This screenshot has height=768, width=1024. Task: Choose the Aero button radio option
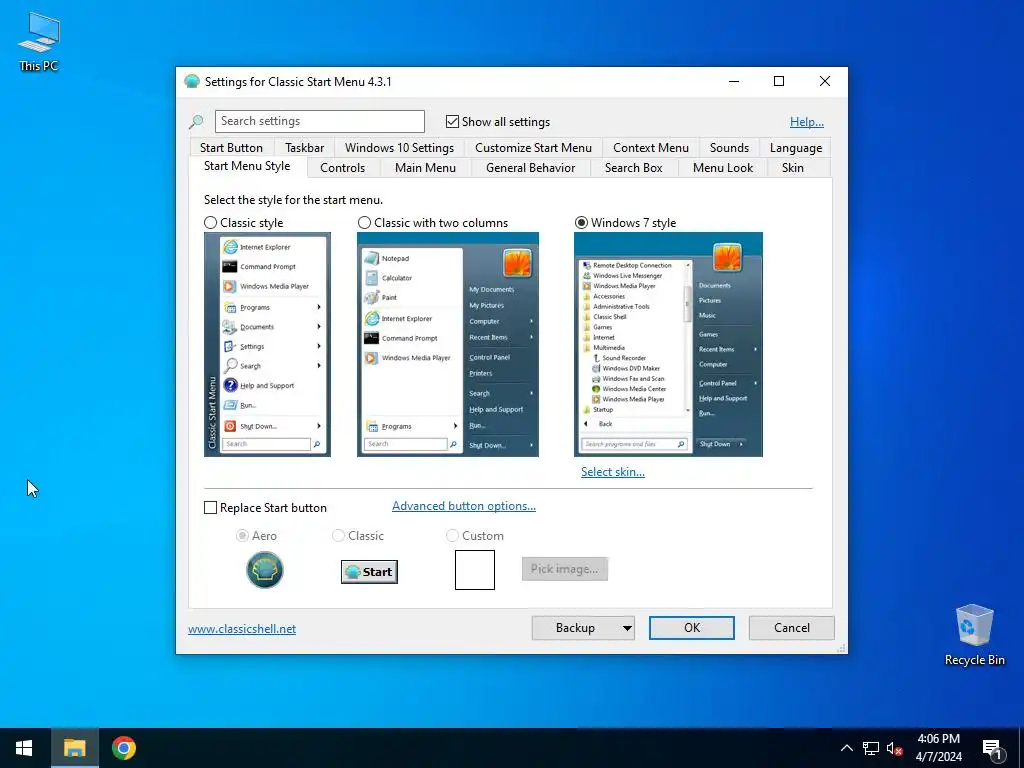point(242,536)
